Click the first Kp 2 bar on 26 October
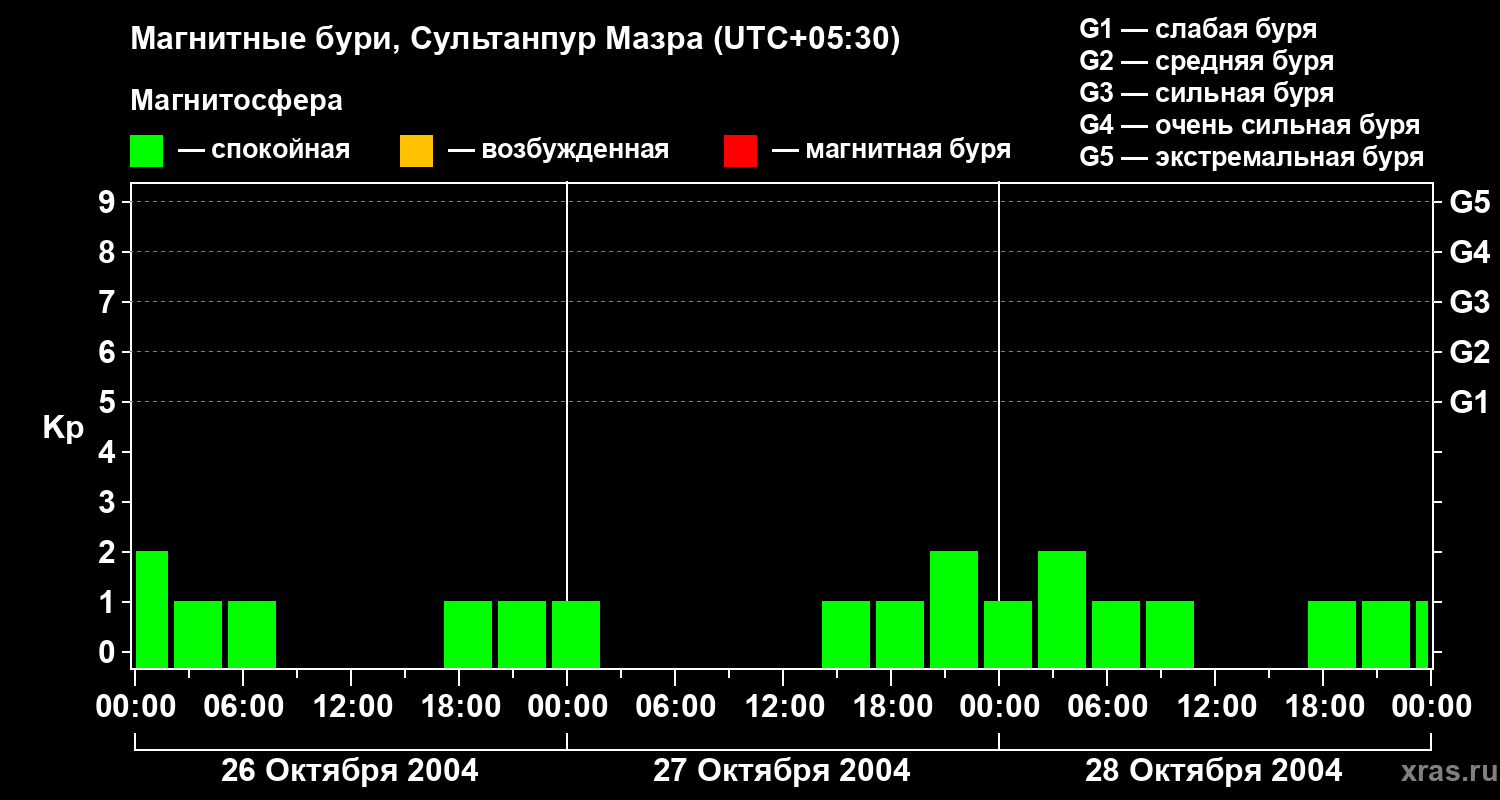The height and width of the screenshot is (800, 1500). [151, 608]
